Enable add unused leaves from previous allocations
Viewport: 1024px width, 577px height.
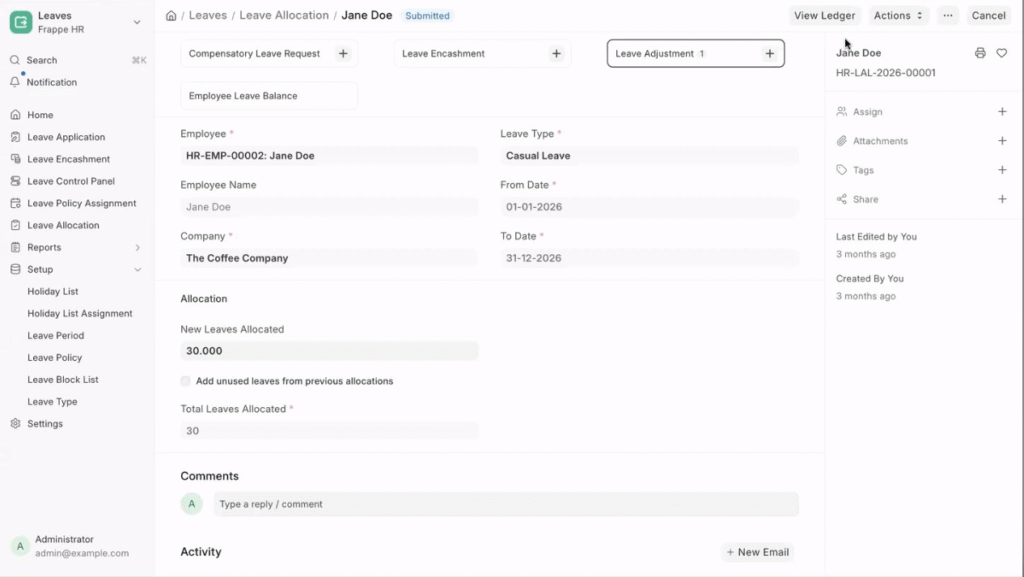click(186, 381)
